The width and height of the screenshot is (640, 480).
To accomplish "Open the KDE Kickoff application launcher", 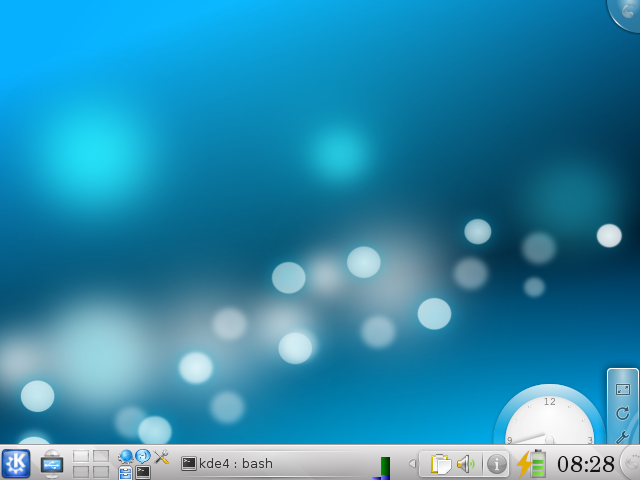I will [16, 463].
